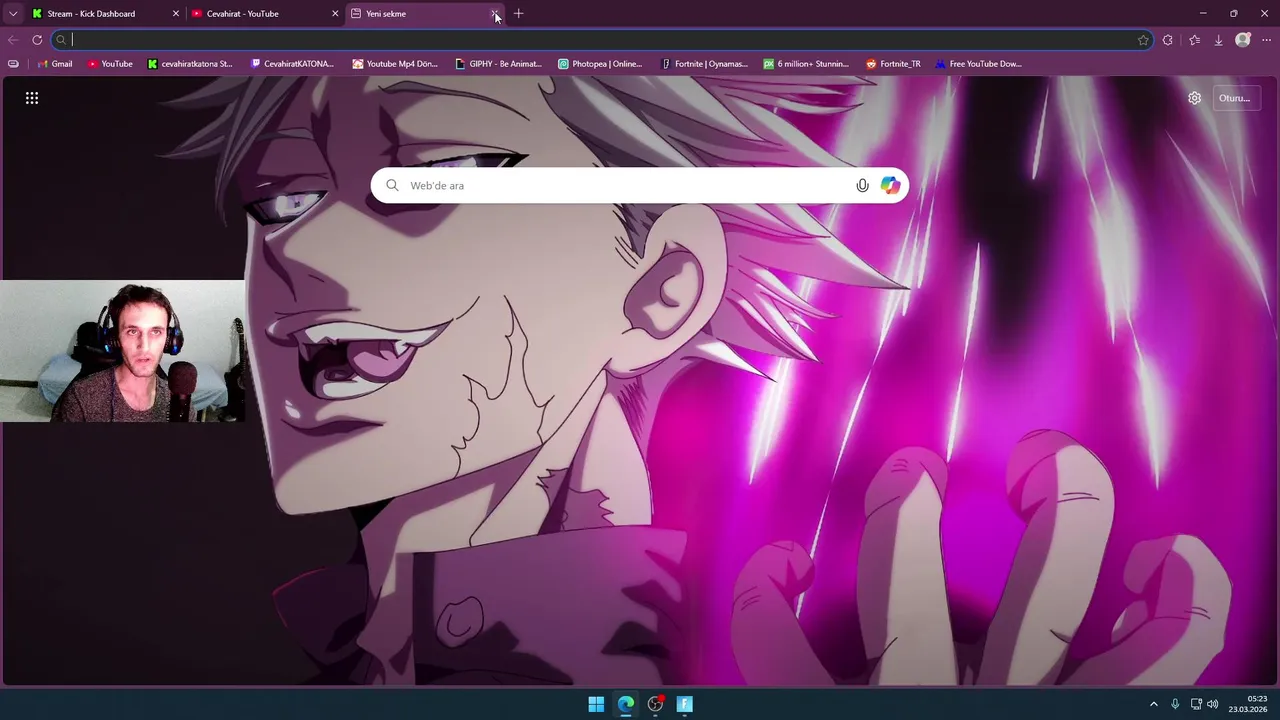Viewport: 1280px width, 720px height.
Task: Start voice search with microphone icon
Action: click(863, 185)
